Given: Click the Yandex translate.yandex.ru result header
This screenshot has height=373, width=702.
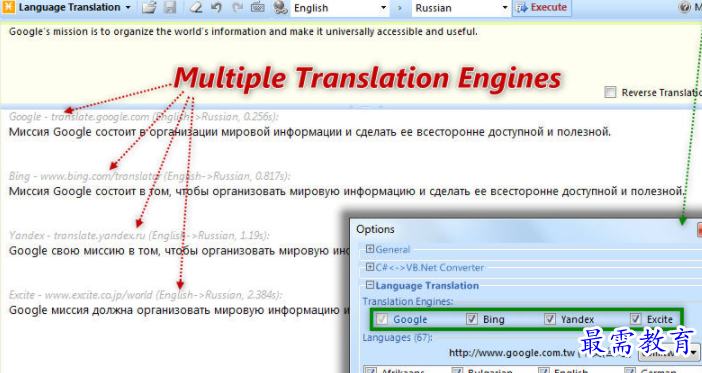Looking at the screenshot, I should tap(139, 236).
